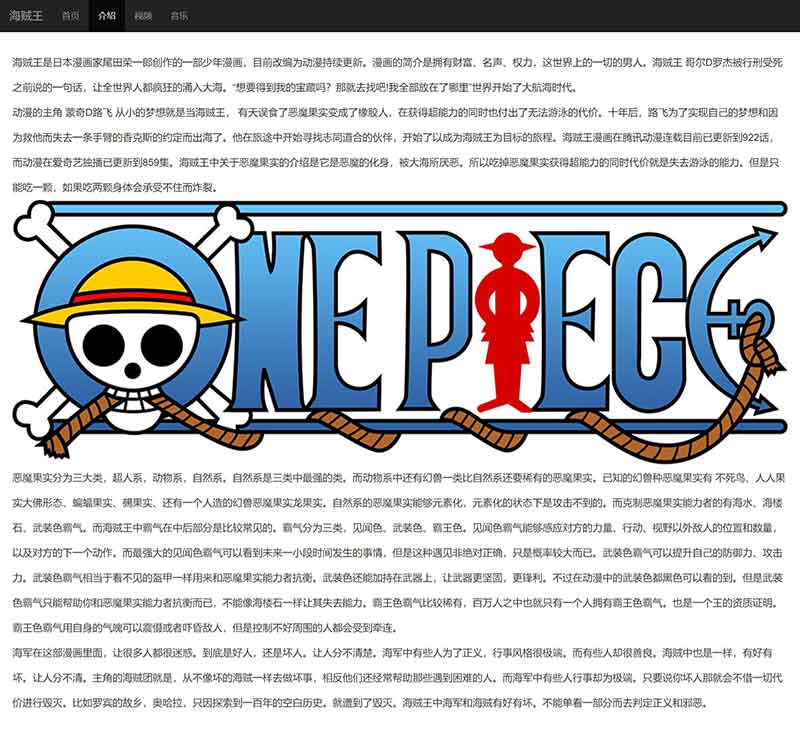Click the anchor arrow tip on the logo's right

[x=765, y=238]
